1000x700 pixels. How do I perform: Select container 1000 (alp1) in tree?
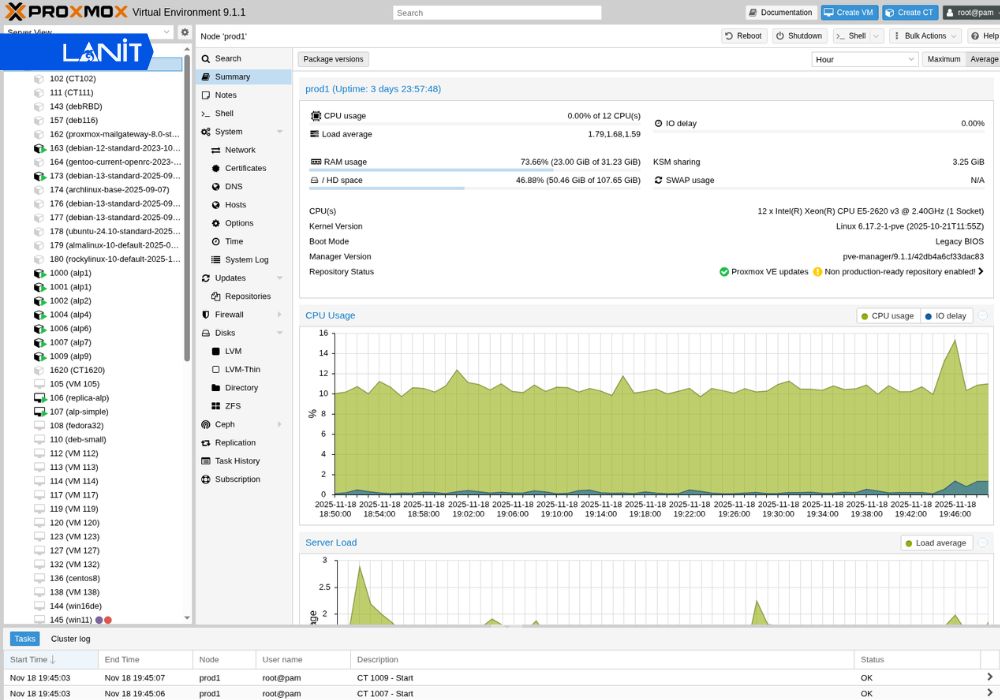click(70, 273)
